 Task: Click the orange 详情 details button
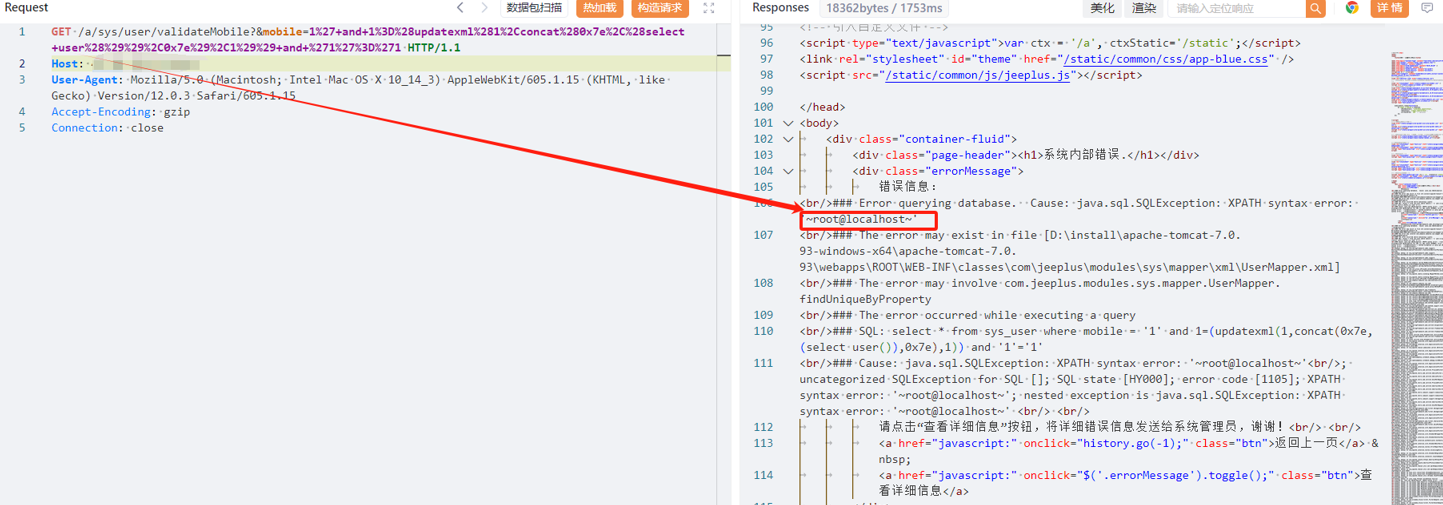click(1389, 8)
